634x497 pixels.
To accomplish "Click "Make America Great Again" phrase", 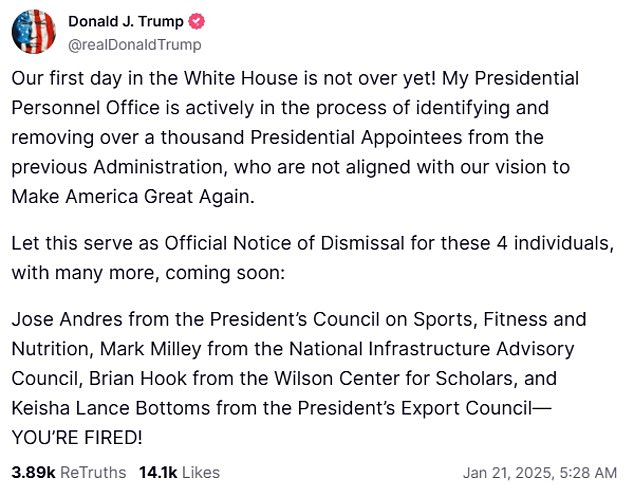I will point(127,196).
